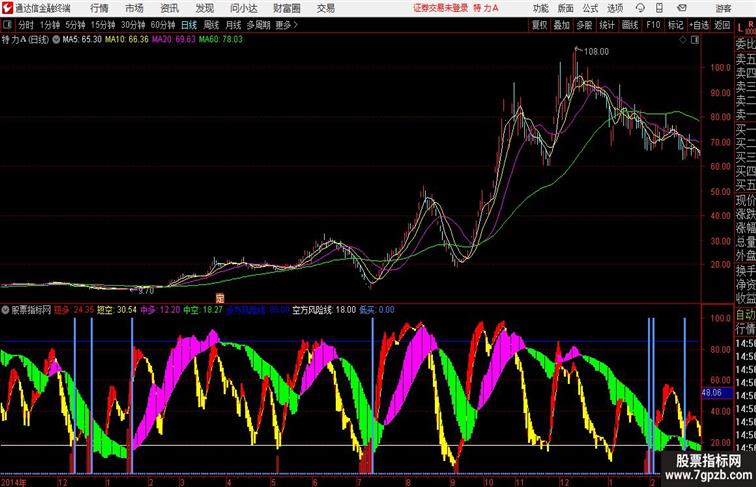
Task: Select the 周线 weekly period tab
Action: click(x=211, y=25)
